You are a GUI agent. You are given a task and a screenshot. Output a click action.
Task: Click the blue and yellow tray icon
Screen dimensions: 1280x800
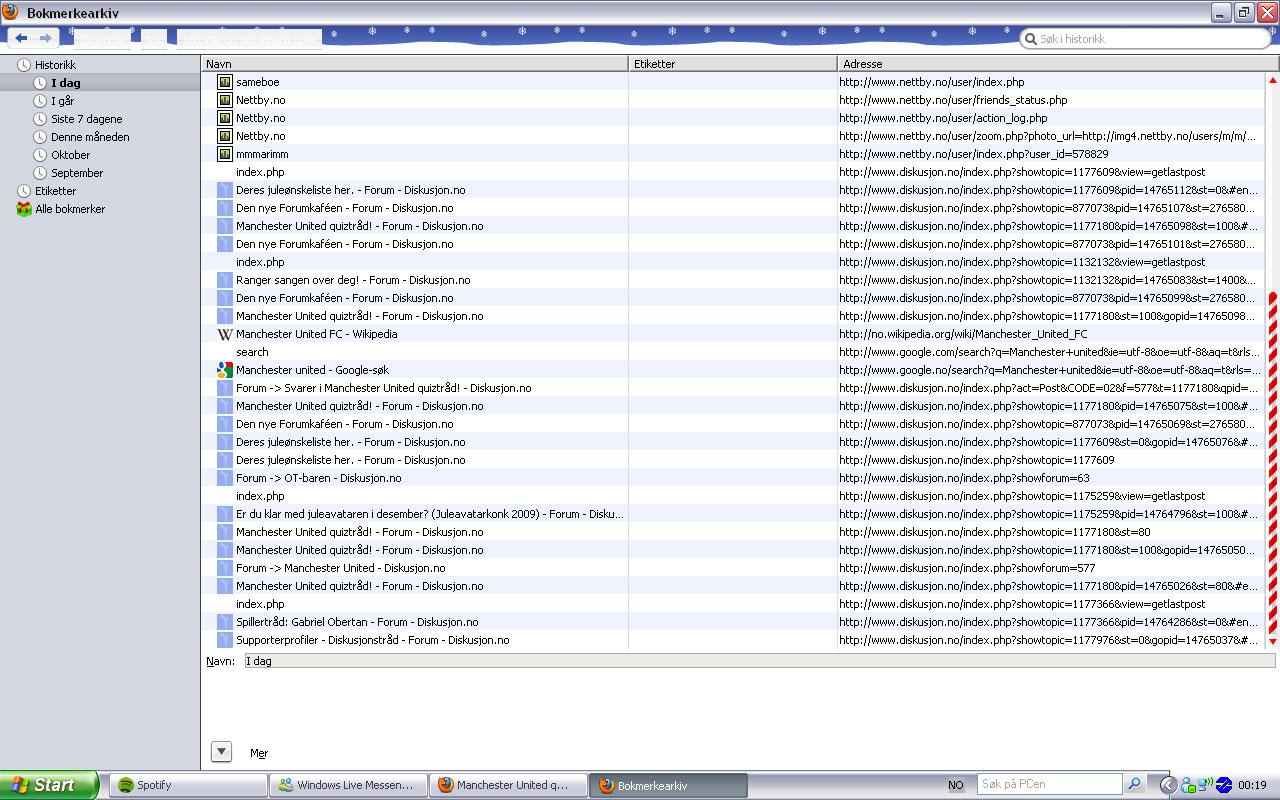[1223, 785]
